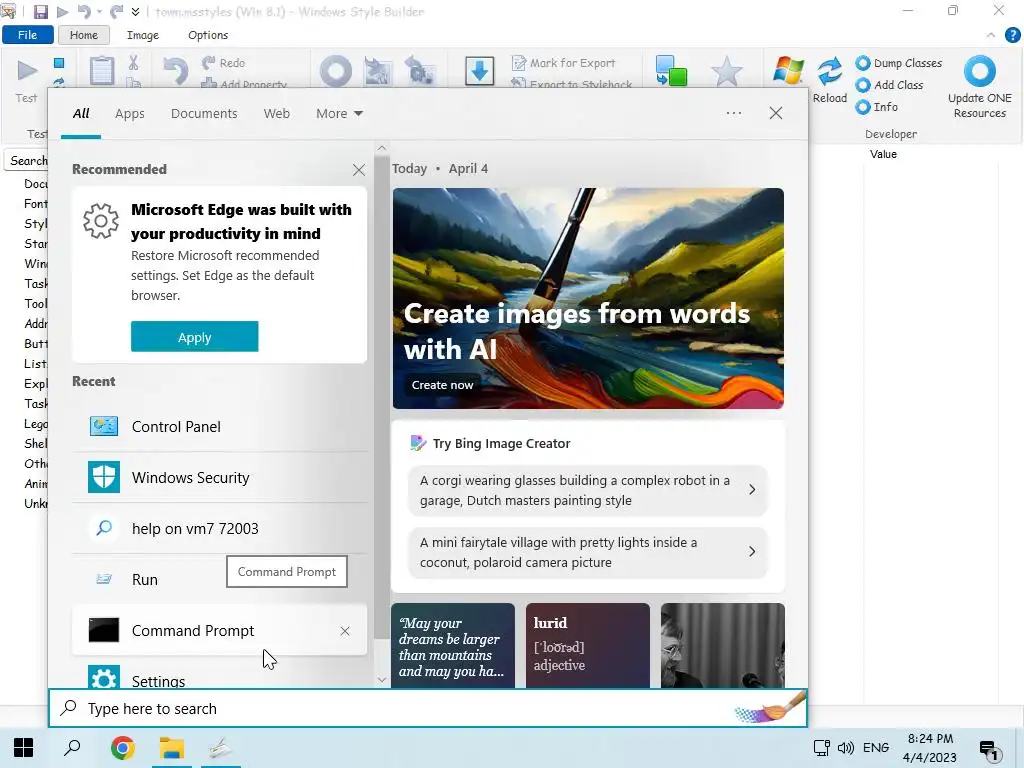
Task: Click the Create now button on AI image
Action: tap(442, 385)
